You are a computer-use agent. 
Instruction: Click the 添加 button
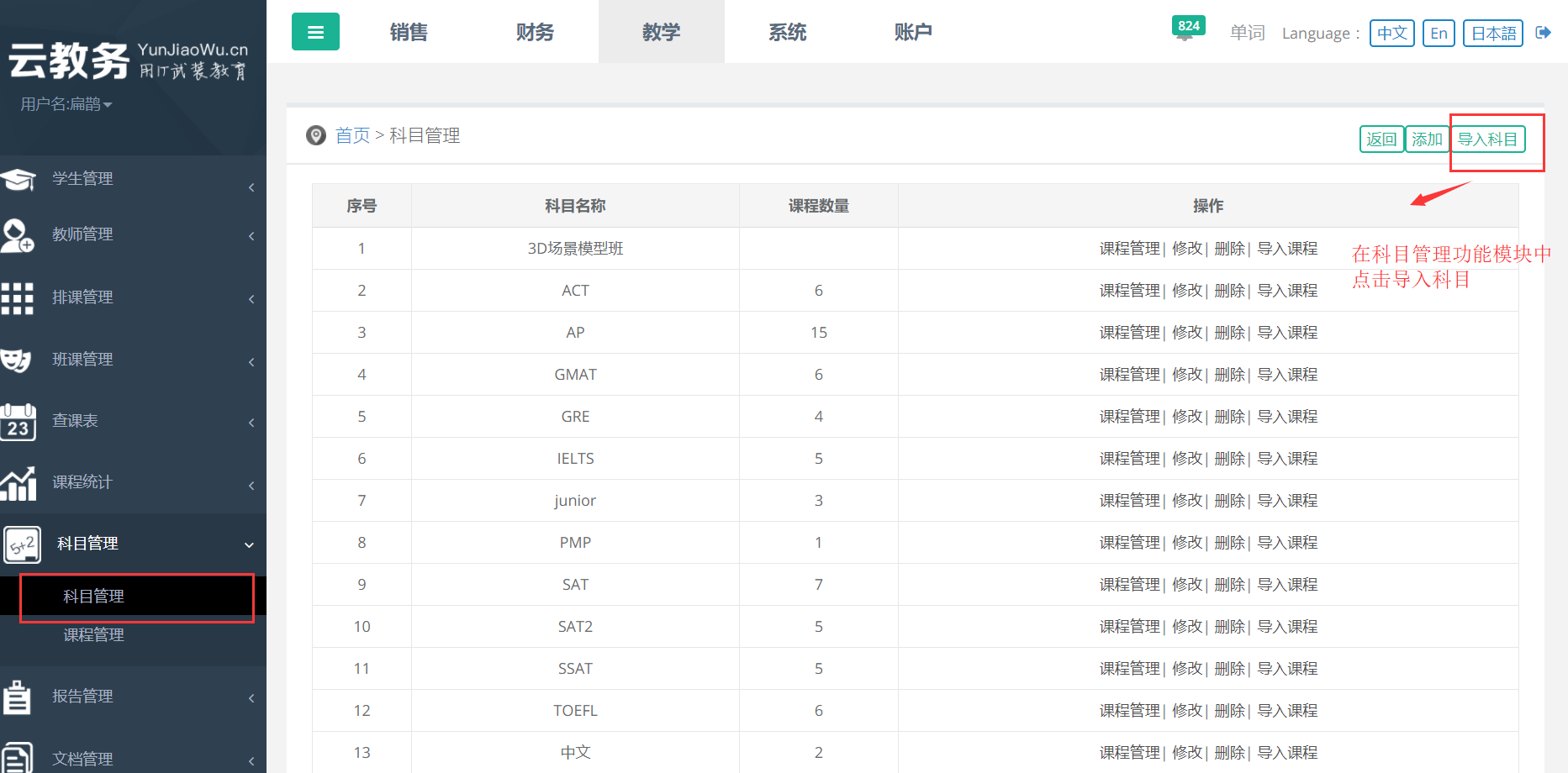click(x=1427, y=139)
